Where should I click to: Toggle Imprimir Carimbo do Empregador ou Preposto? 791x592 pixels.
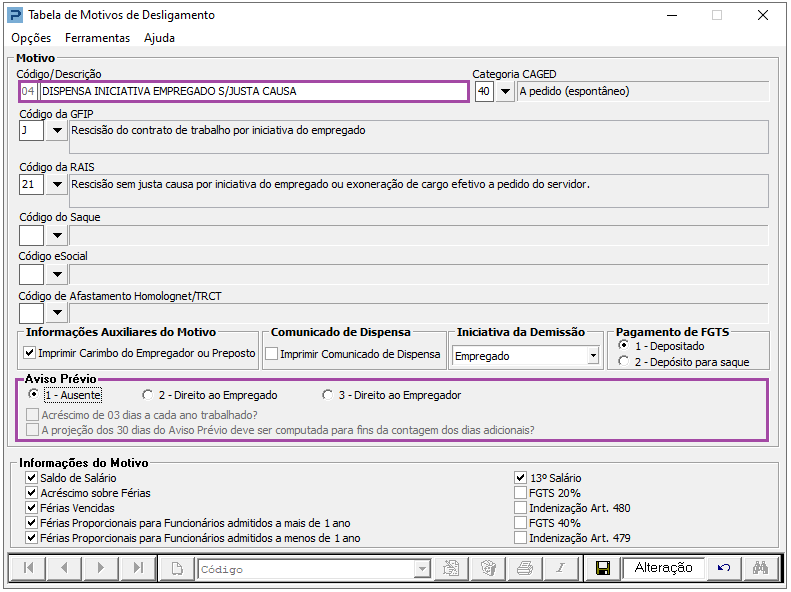[29, 354]
